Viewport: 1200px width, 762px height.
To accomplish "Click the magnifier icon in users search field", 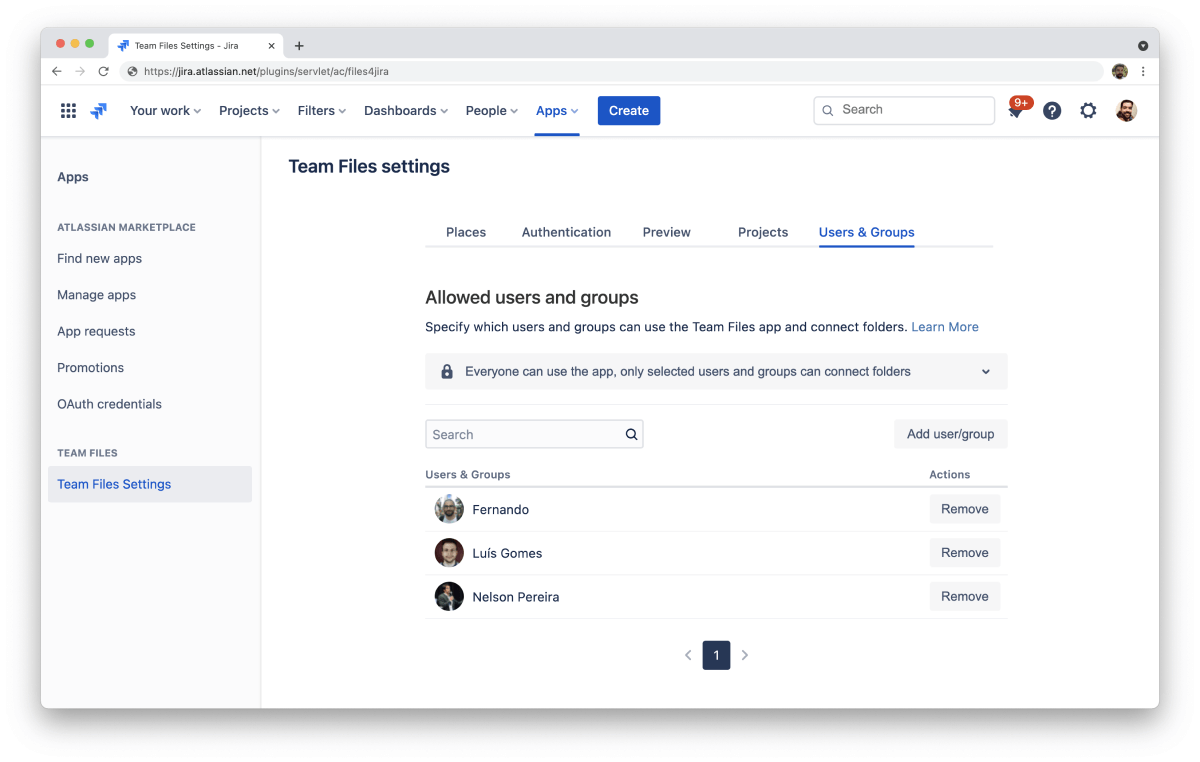I will [x=631, y=434].
